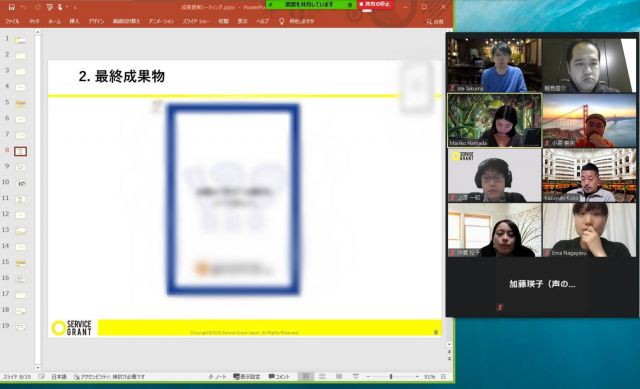640x389 pixels.
Task: Select slide 5 thumbnail
Action: tap(20, 103)
